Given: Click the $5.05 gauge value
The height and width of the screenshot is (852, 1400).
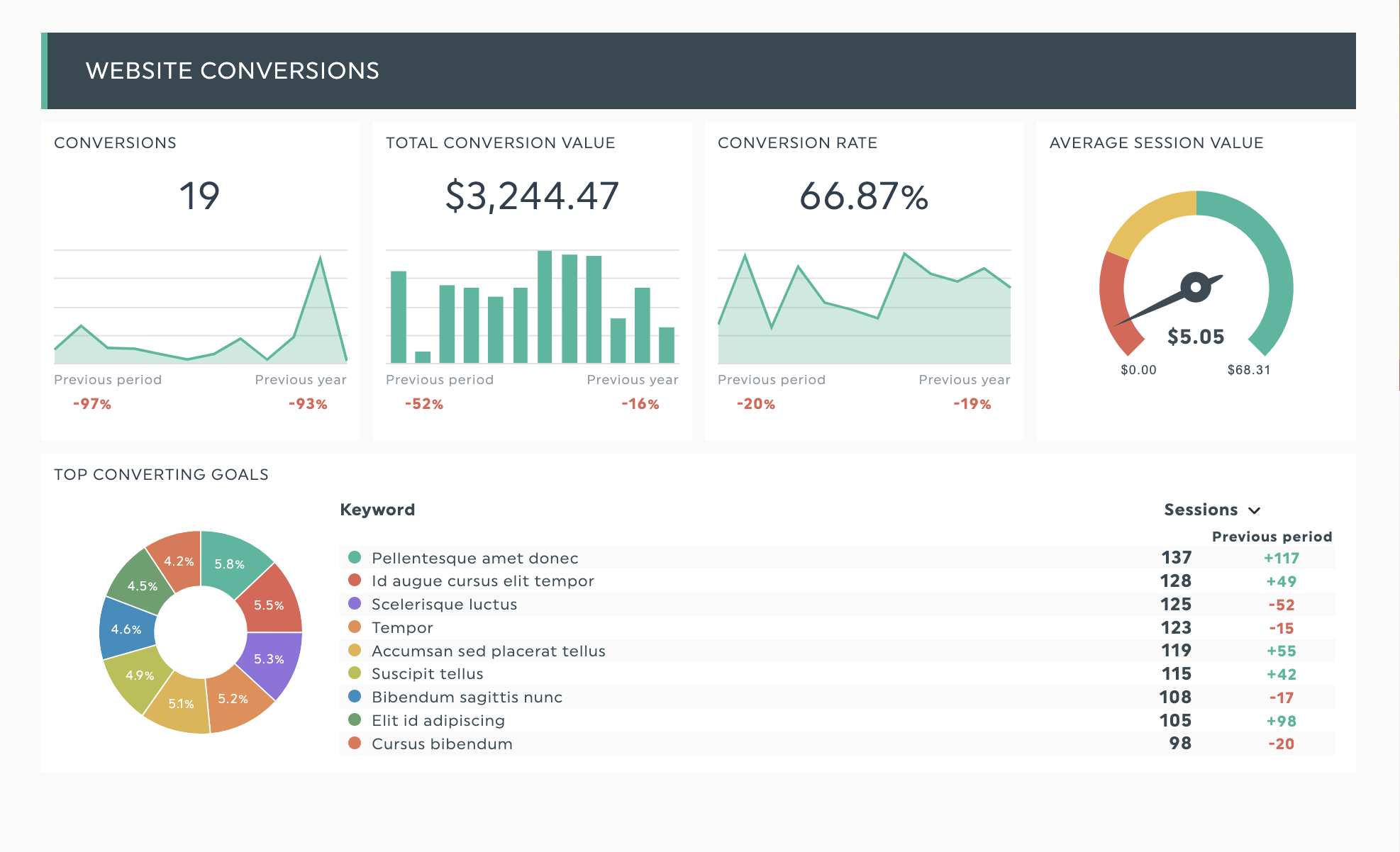Looking at the screenshot, I should [1196, 337].
